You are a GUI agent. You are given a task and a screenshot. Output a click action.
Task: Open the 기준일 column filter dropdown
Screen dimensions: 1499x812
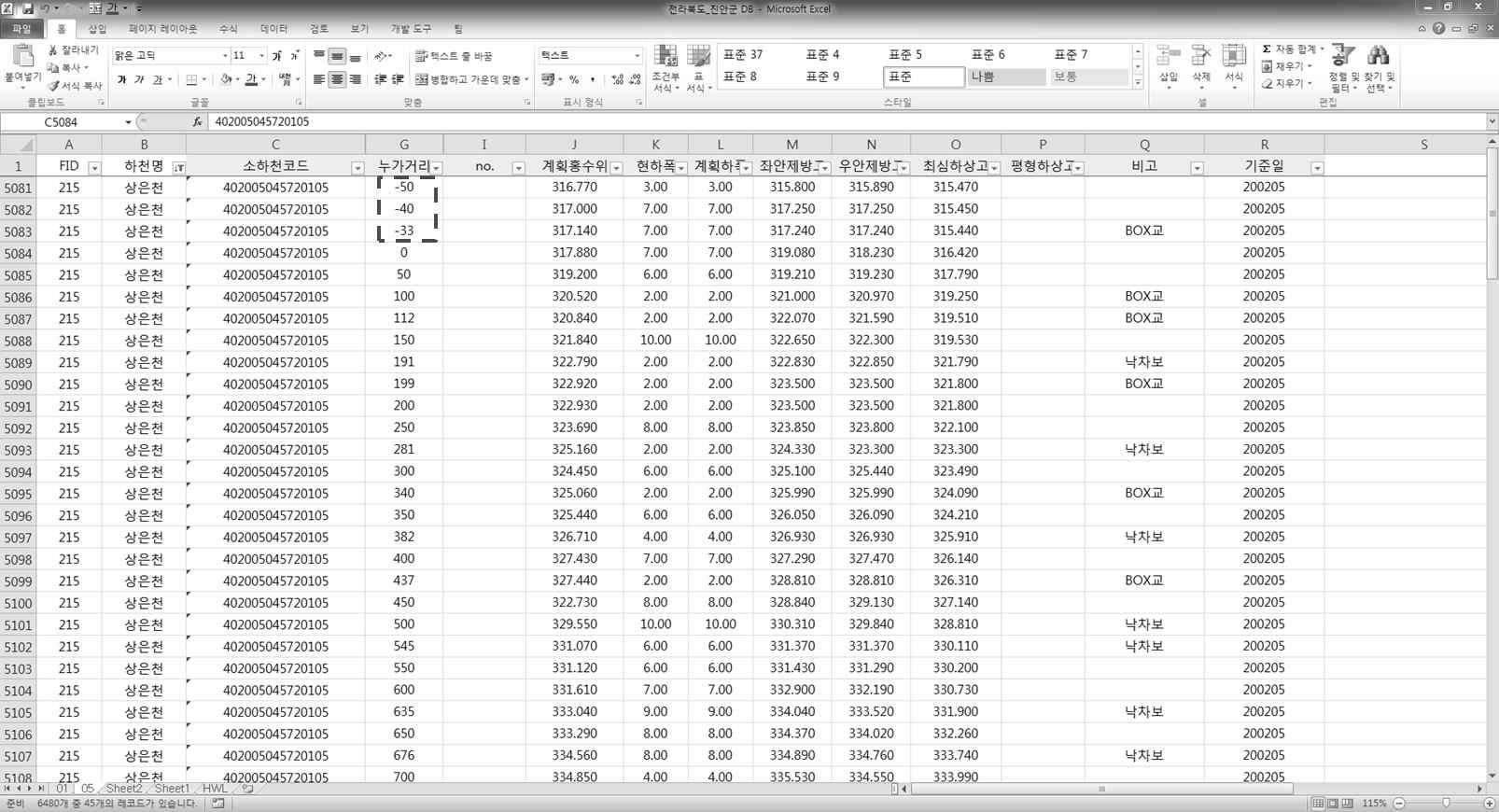[x=1317, y=168]
